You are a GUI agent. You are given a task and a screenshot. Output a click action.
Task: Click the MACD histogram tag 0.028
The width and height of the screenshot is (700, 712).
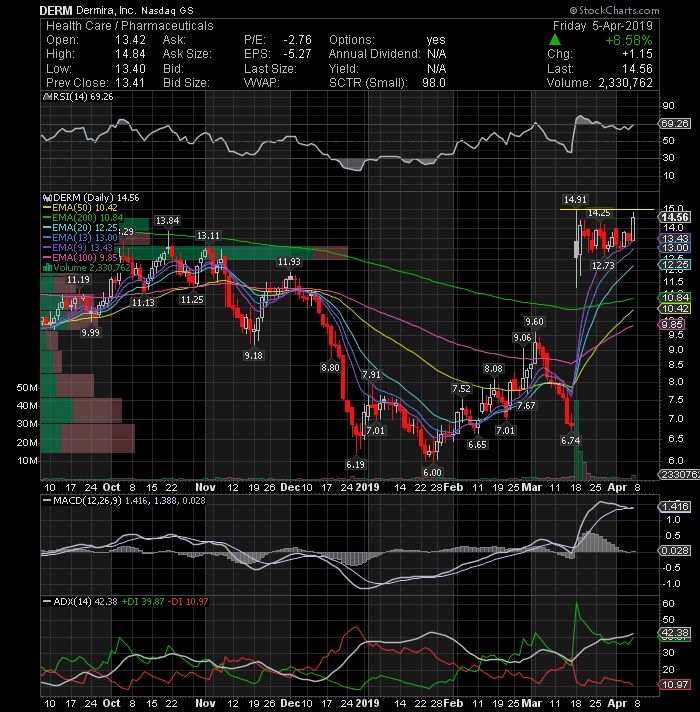click(x=675, y=550)
